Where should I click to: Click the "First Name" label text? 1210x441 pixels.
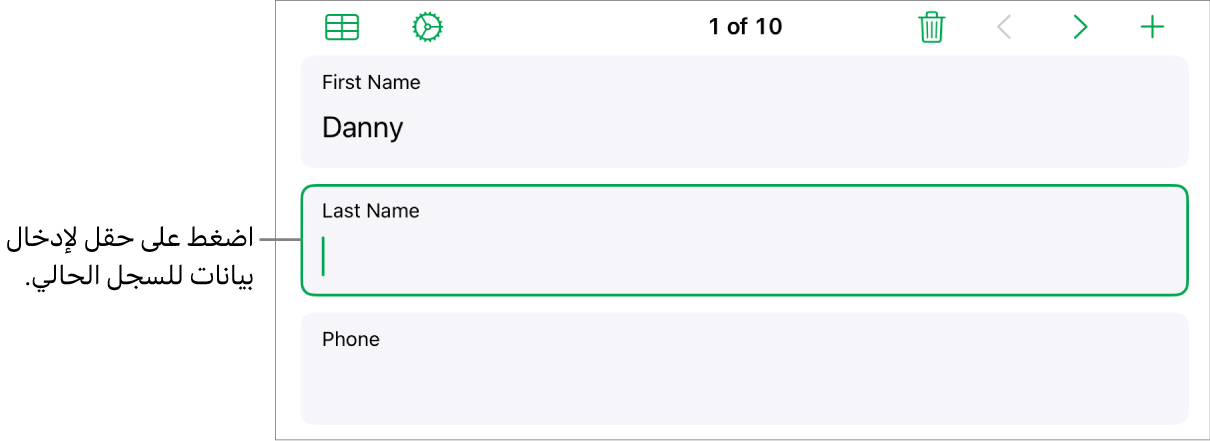tap(371, 83)
